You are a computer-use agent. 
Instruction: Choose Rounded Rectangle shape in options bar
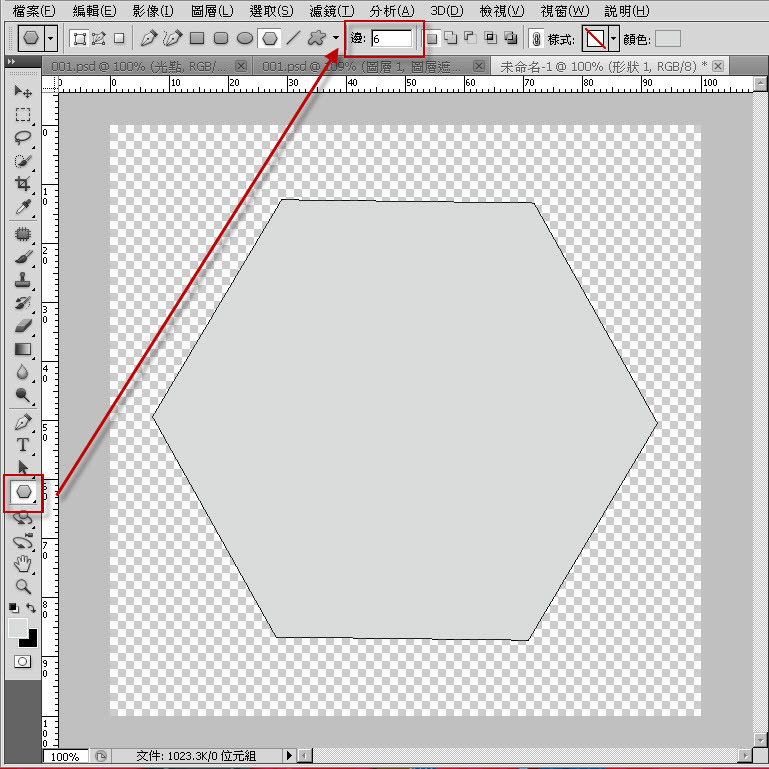click(x=221, y=38)
